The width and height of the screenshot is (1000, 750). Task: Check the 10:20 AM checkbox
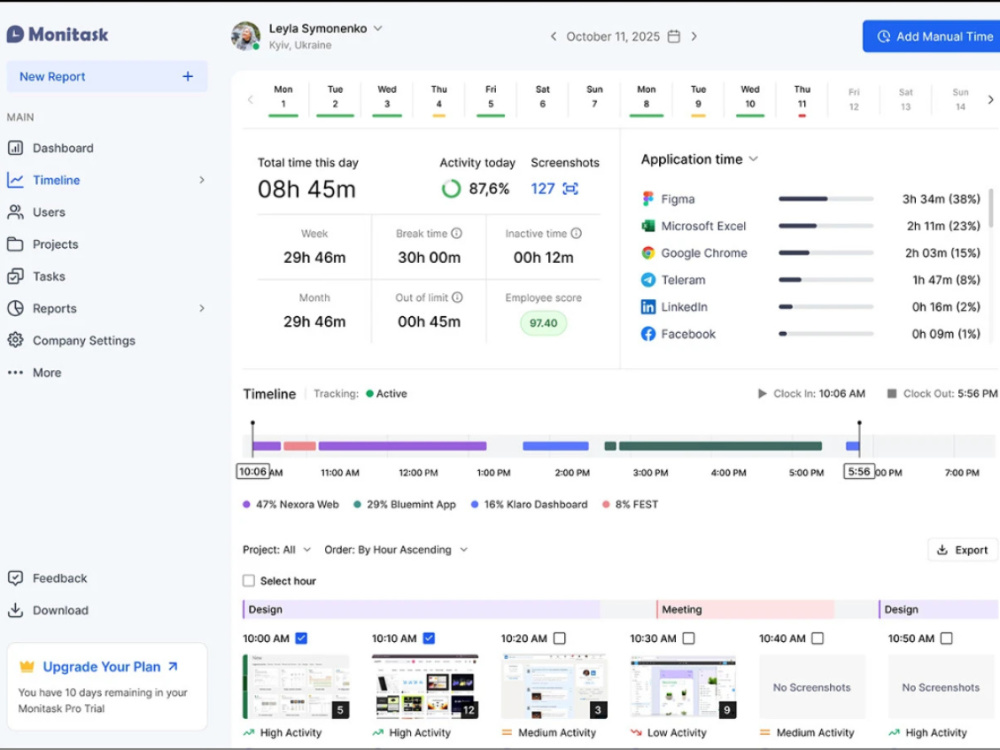point(559,638)
